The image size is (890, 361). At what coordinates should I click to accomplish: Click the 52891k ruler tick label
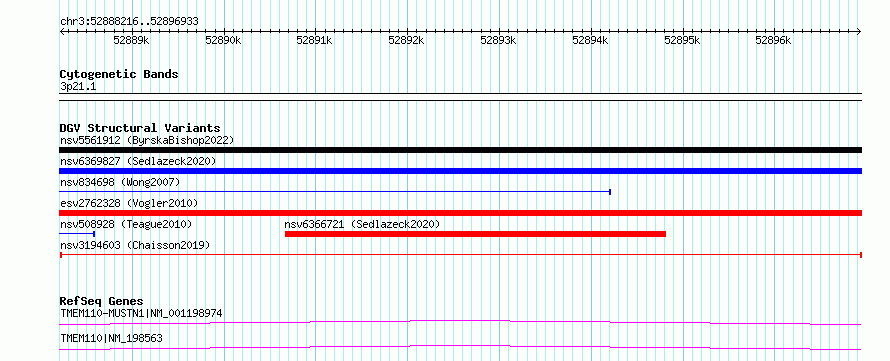(315, 40)
